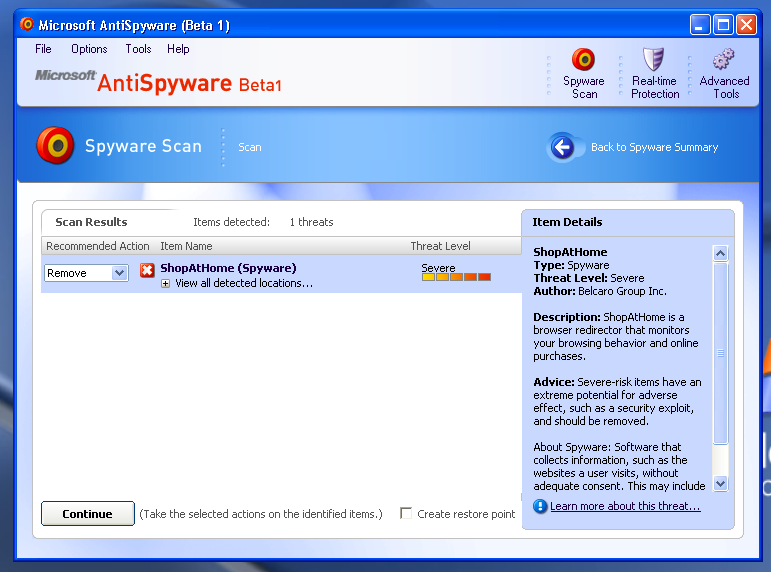Click the blue back arrow icon
Screen dimensions: 771x572
(x=563, y=147)
